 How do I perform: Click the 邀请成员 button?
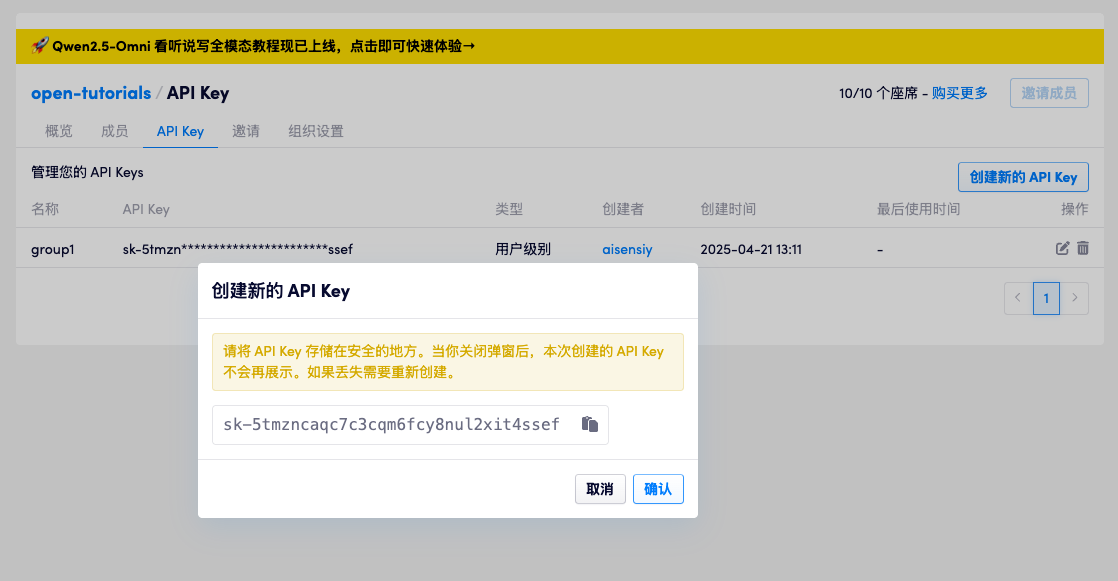tap(1049, 92)
